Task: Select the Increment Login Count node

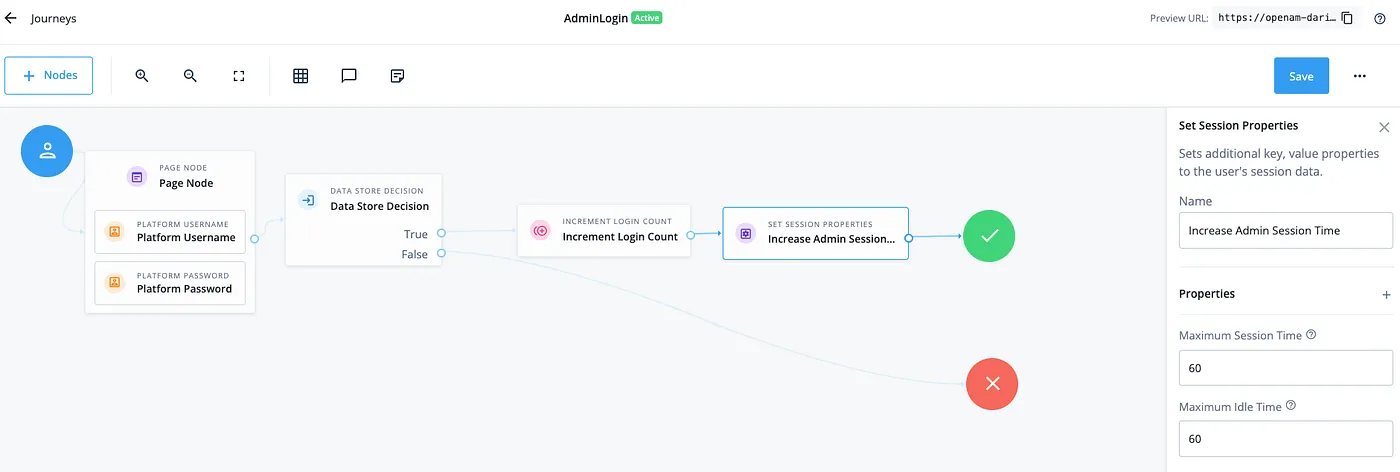Action: click(604, 231)
